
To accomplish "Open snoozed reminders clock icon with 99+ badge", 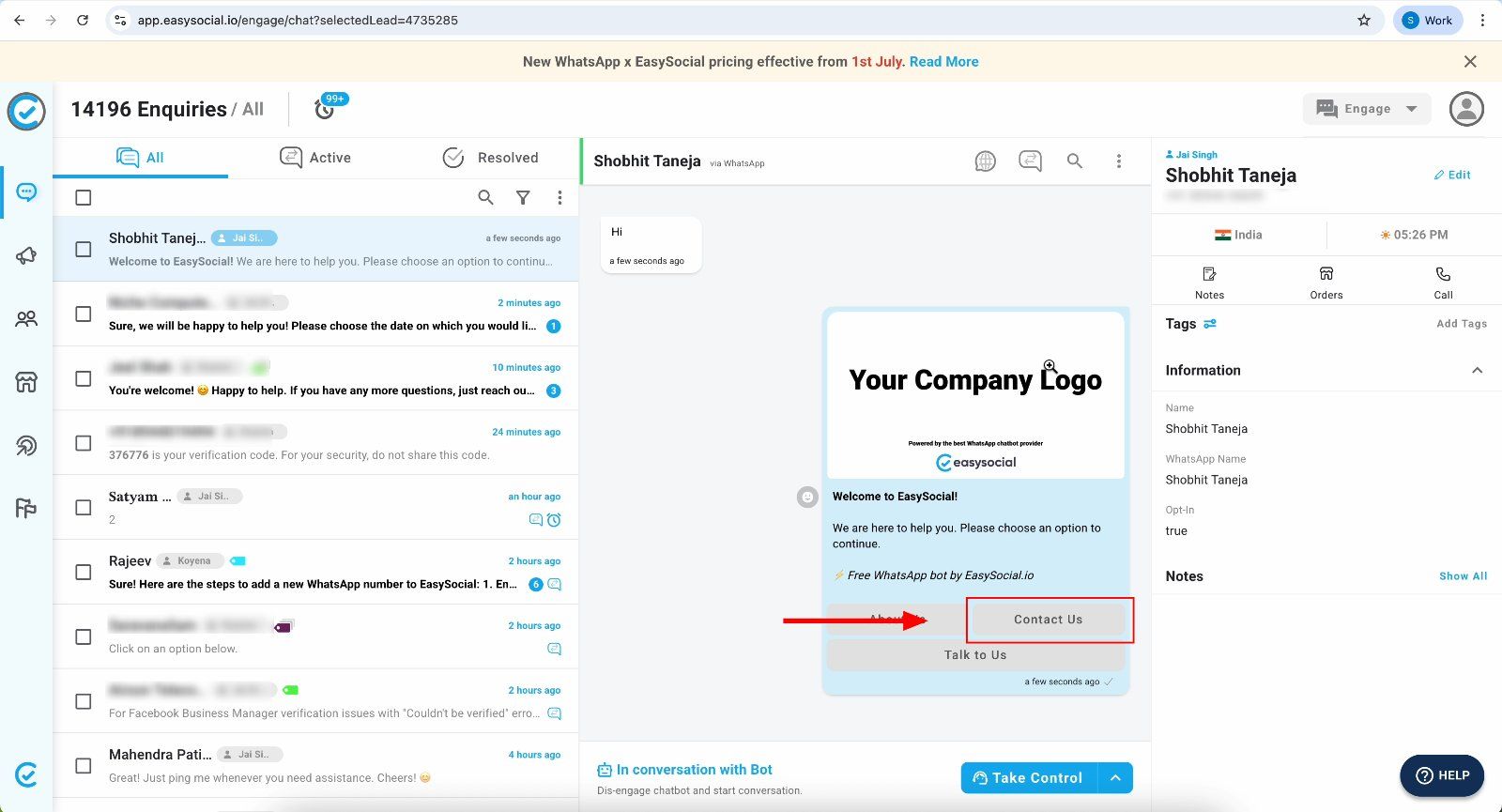I will pos(325,109).
